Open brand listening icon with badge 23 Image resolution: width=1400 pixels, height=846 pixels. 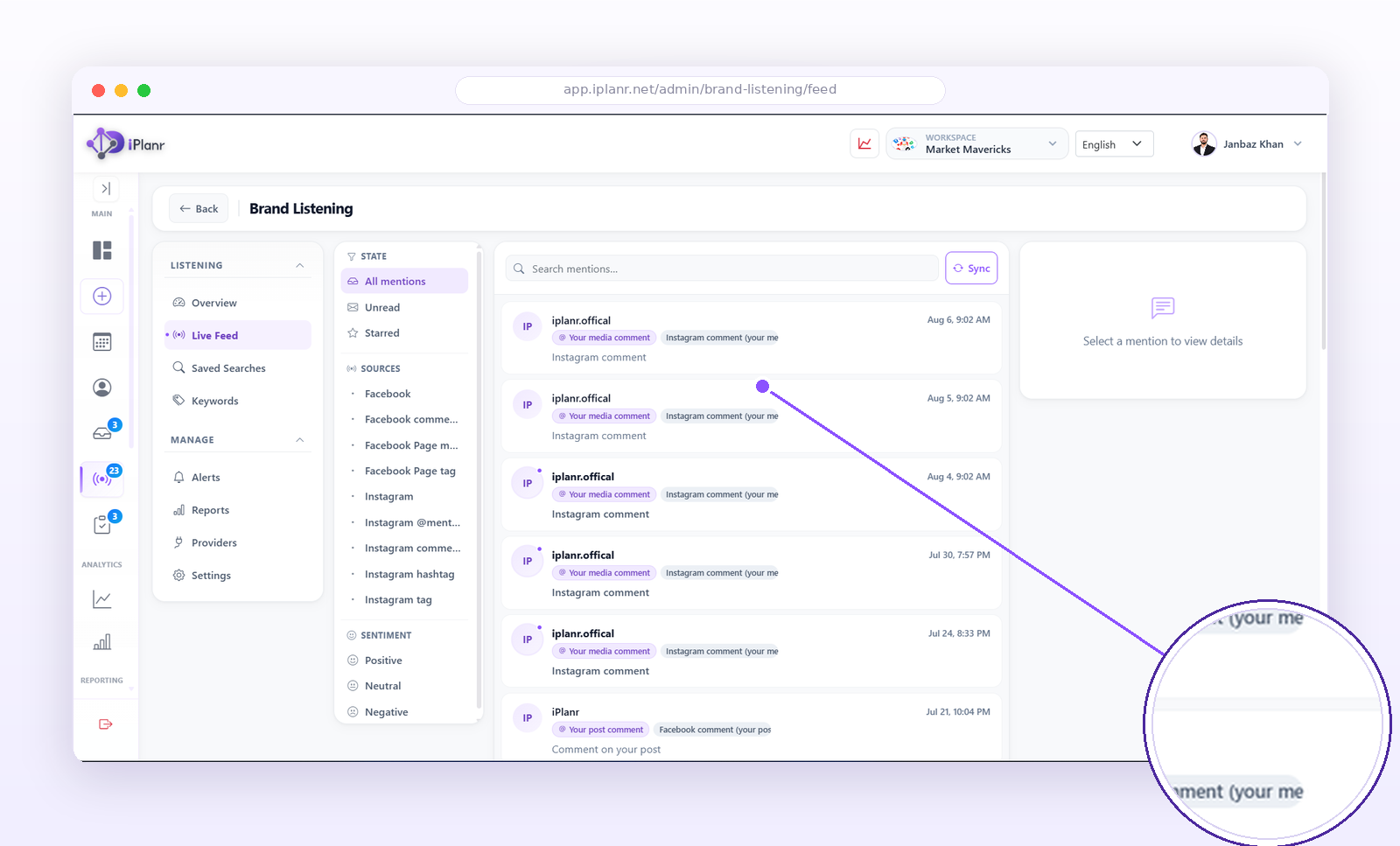pos(102,479)
